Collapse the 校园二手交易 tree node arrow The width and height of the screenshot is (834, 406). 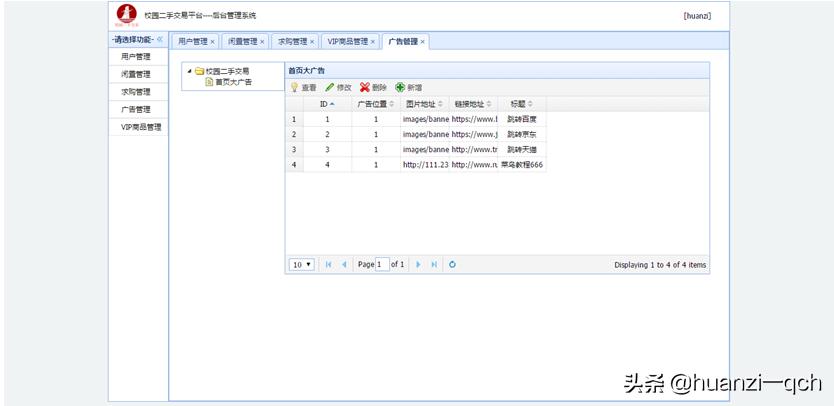(189, 71)
